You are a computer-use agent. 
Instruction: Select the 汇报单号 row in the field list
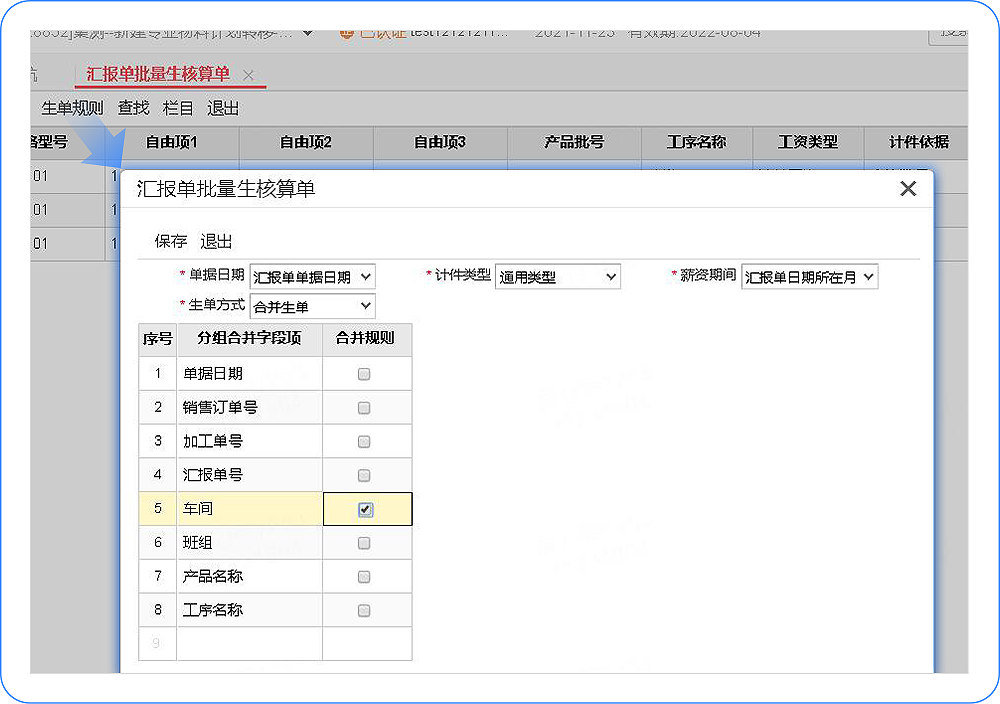[x=275, y=475]
